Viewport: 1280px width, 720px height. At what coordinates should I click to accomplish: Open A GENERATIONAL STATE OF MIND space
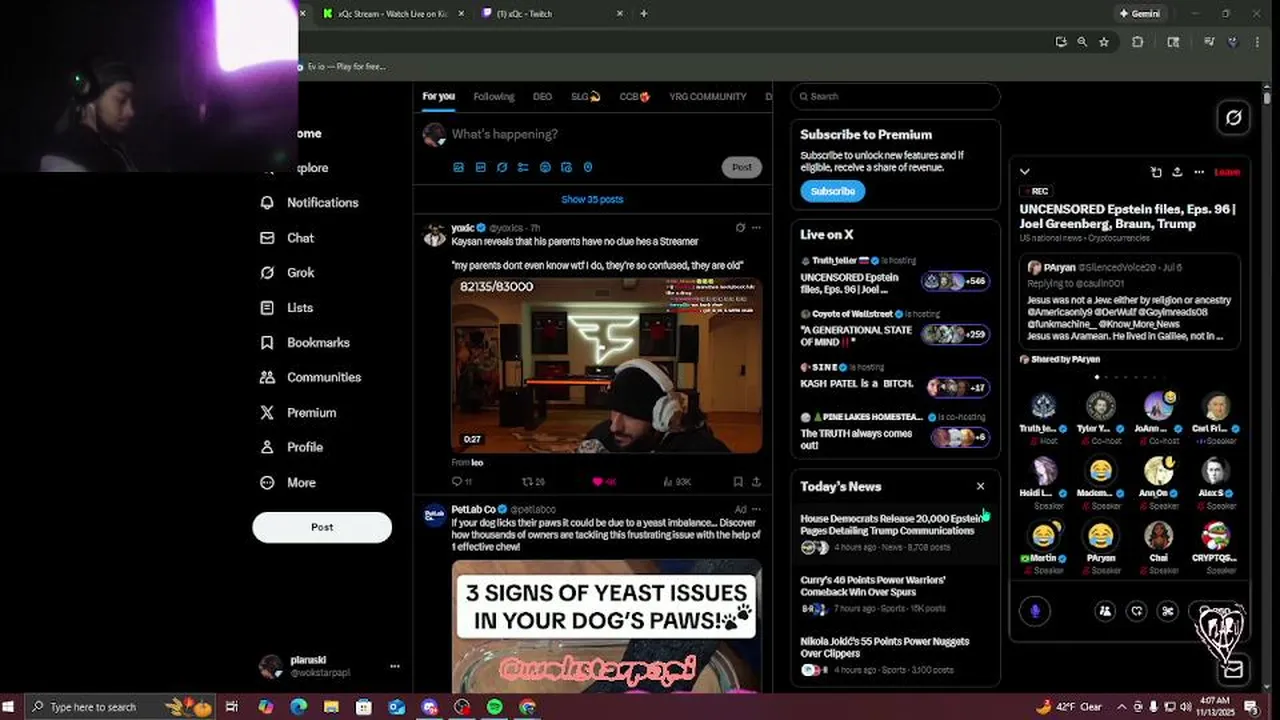(x=895, y=329)
